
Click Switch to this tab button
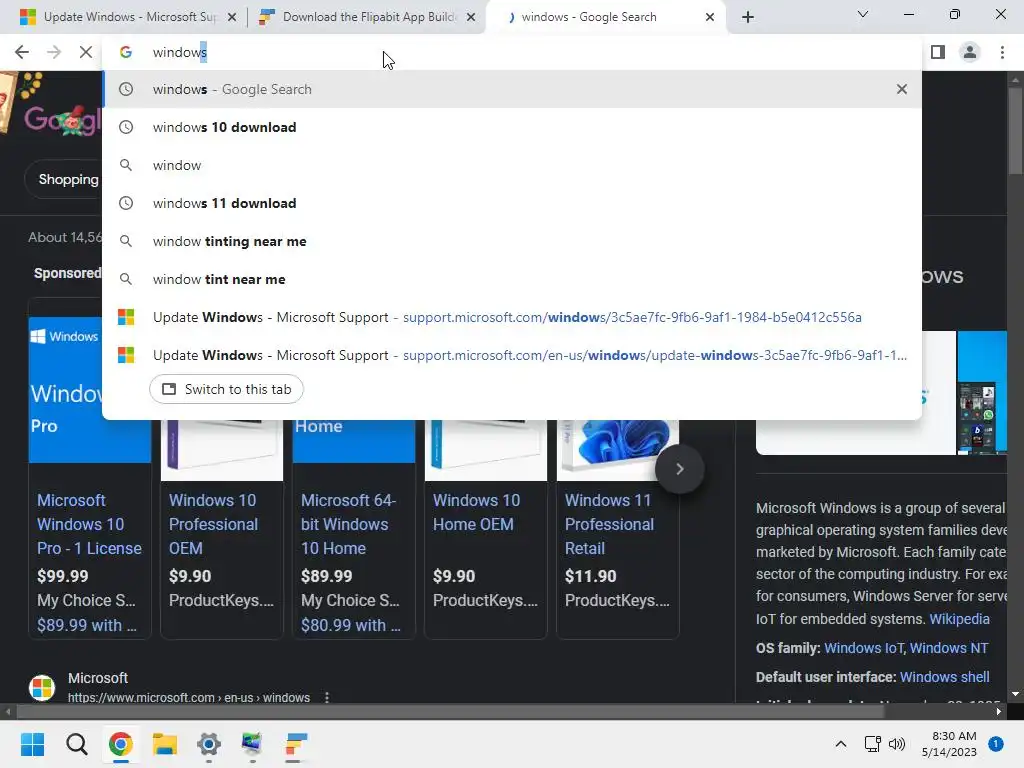pyautogui.click(x=226, y=389)
